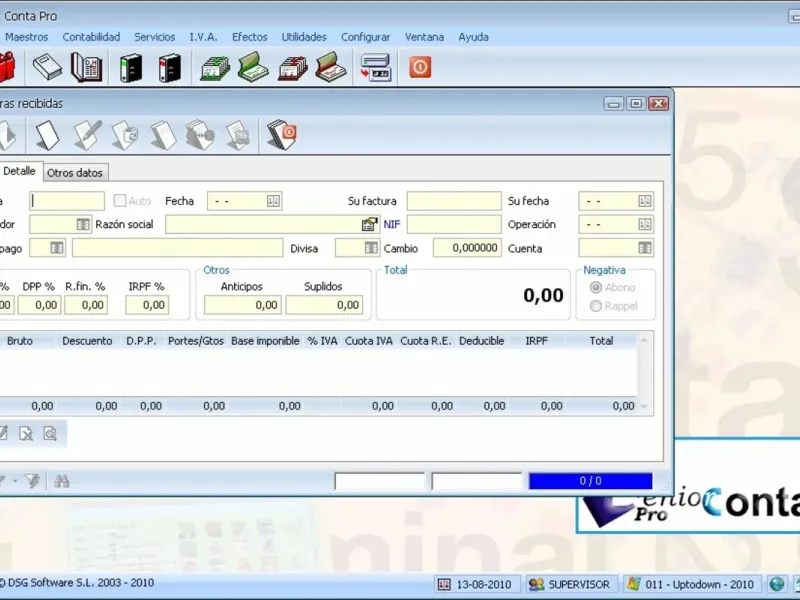Screen dimensions: 800x600
Task: Click the view line magnifier icon
Action: pyautogui.click(x=50, y=434)
